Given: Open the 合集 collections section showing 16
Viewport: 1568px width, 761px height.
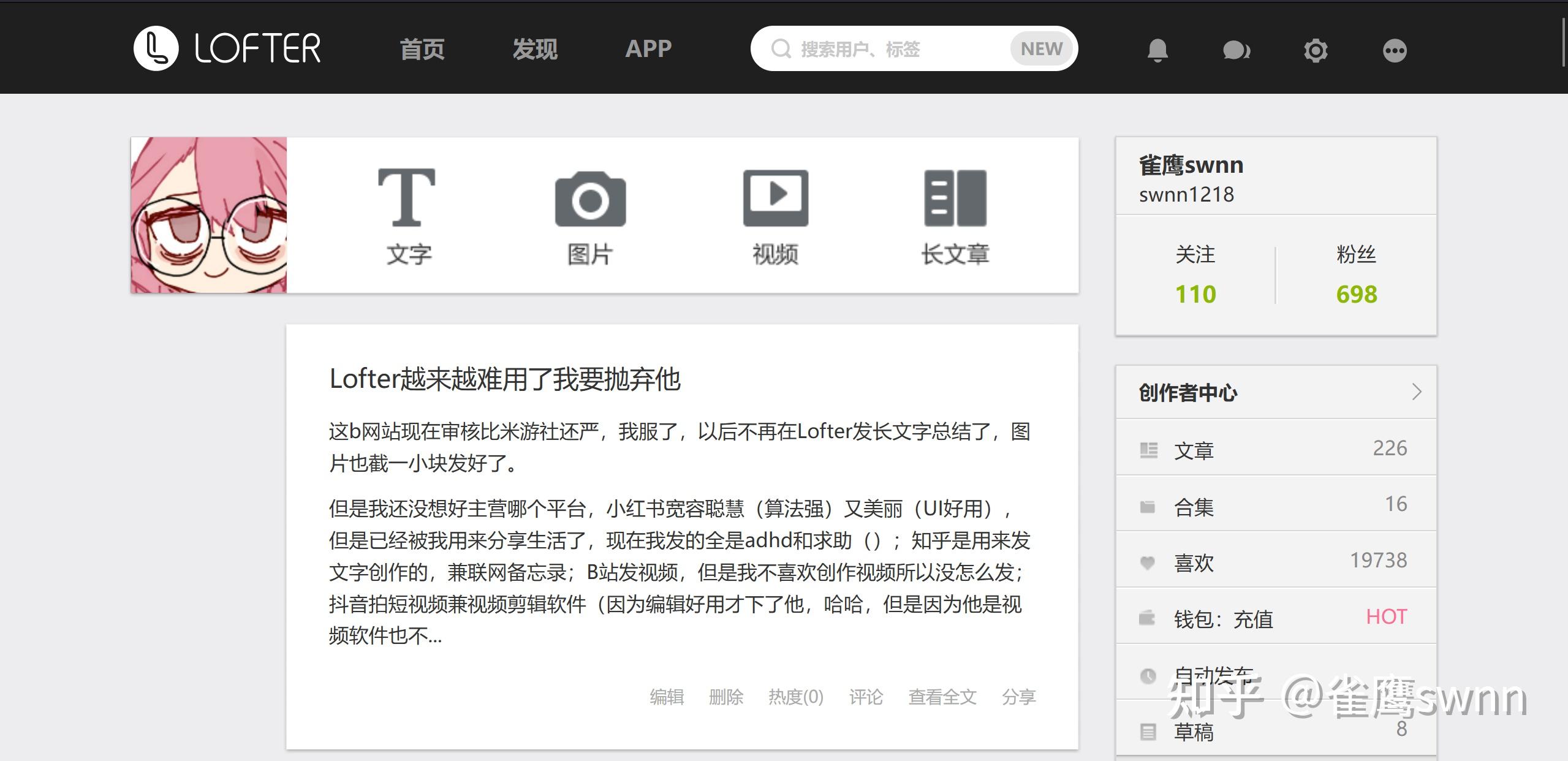Looking at the screenshot, I should pyautogui.click(x=1274, y=504).
